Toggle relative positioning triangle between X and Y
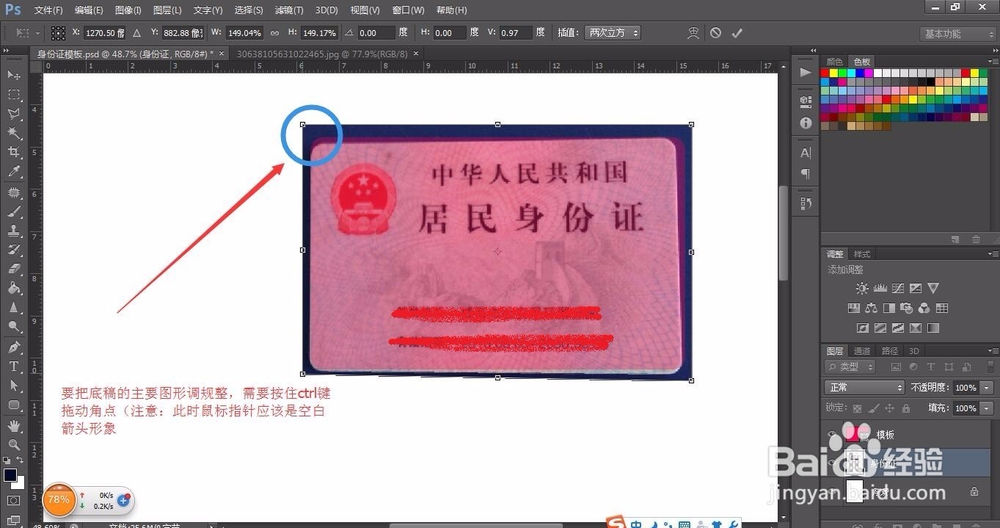1000x528 pixels. [x=136, y=33]
